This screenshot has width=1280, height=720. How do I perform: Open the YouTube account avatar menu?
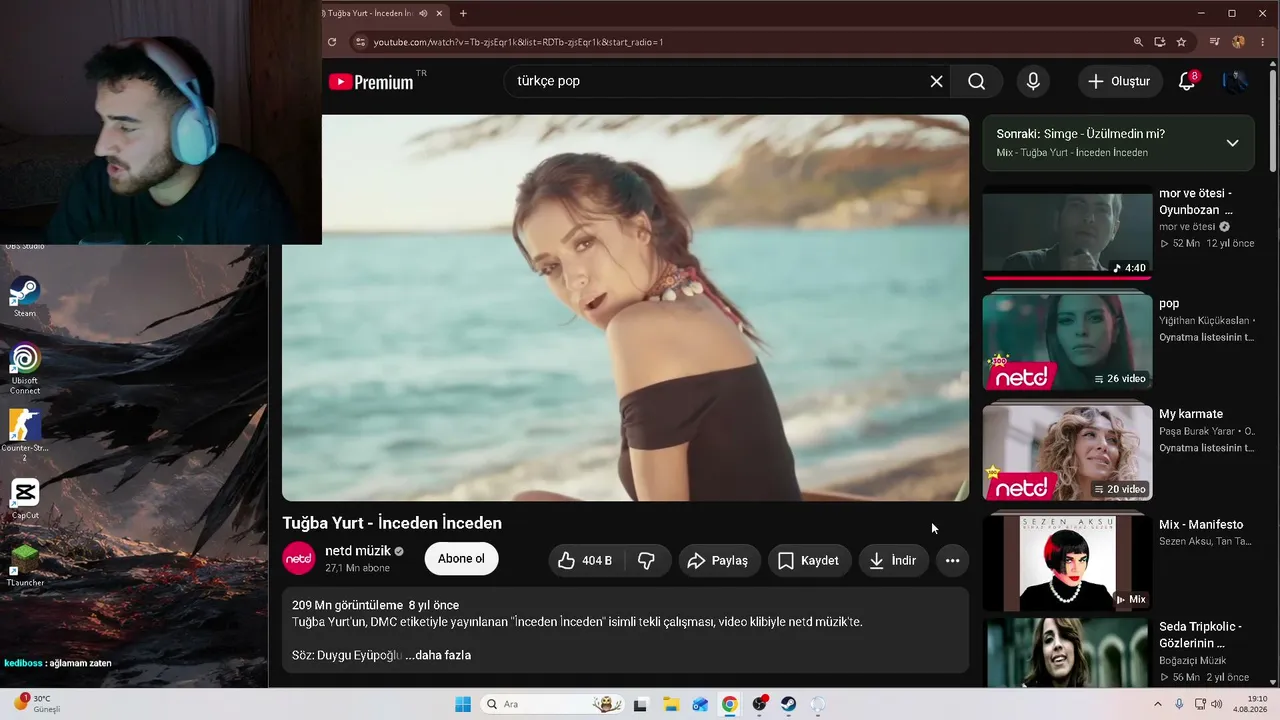point(1235,81)
